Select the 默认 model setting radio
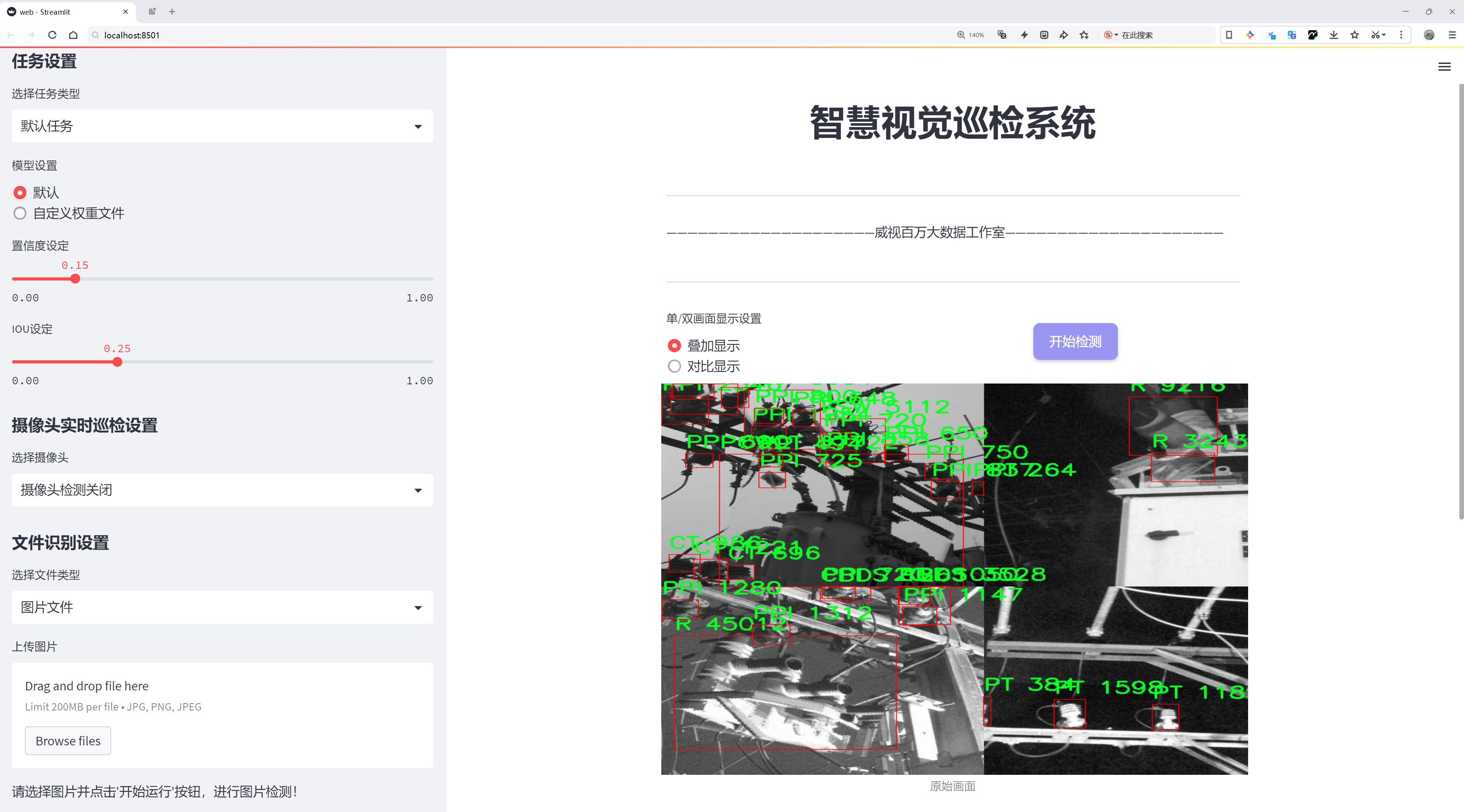This screenshot has width=1464, height=812. click(20, 193)
